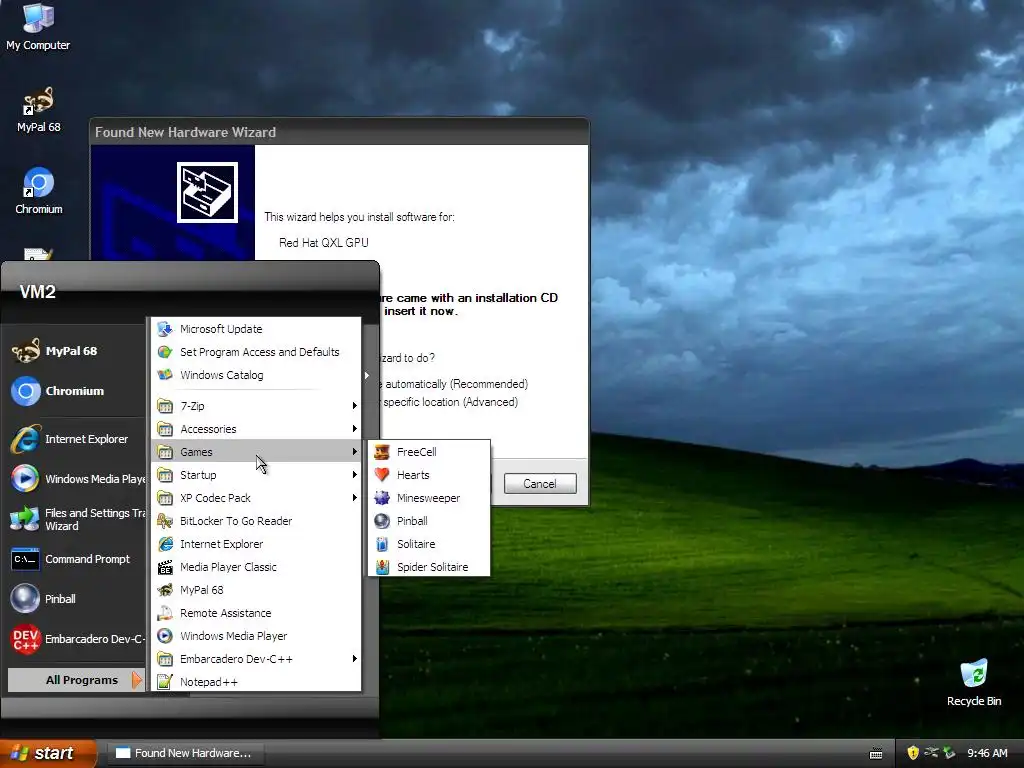Screen dimensions: 1024x768
Task: Open BitLocker To Go Reader
Action: pyautogui.click(x=256, y=521)
